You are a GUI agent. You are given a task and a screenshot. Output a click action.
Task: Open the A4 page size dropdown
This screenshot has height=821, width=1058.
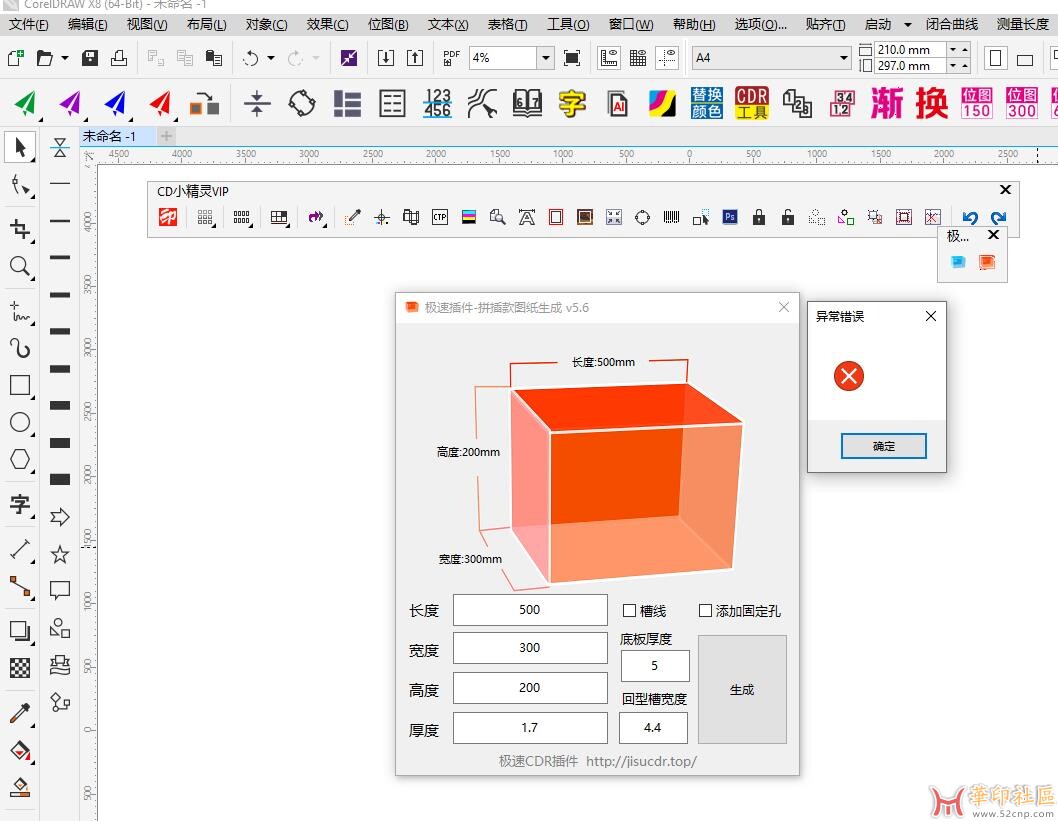coord(843,58)
